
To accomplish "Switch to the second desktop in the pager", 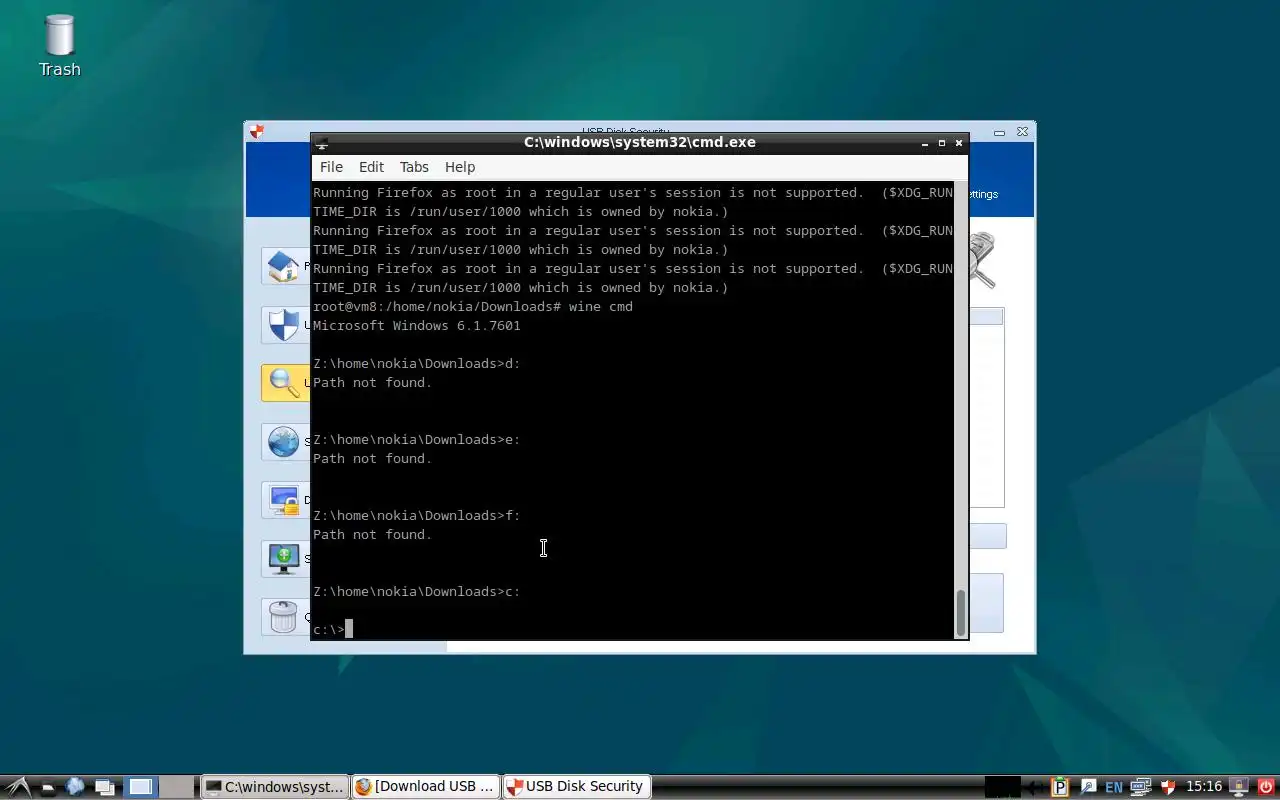I will [176, 787].
